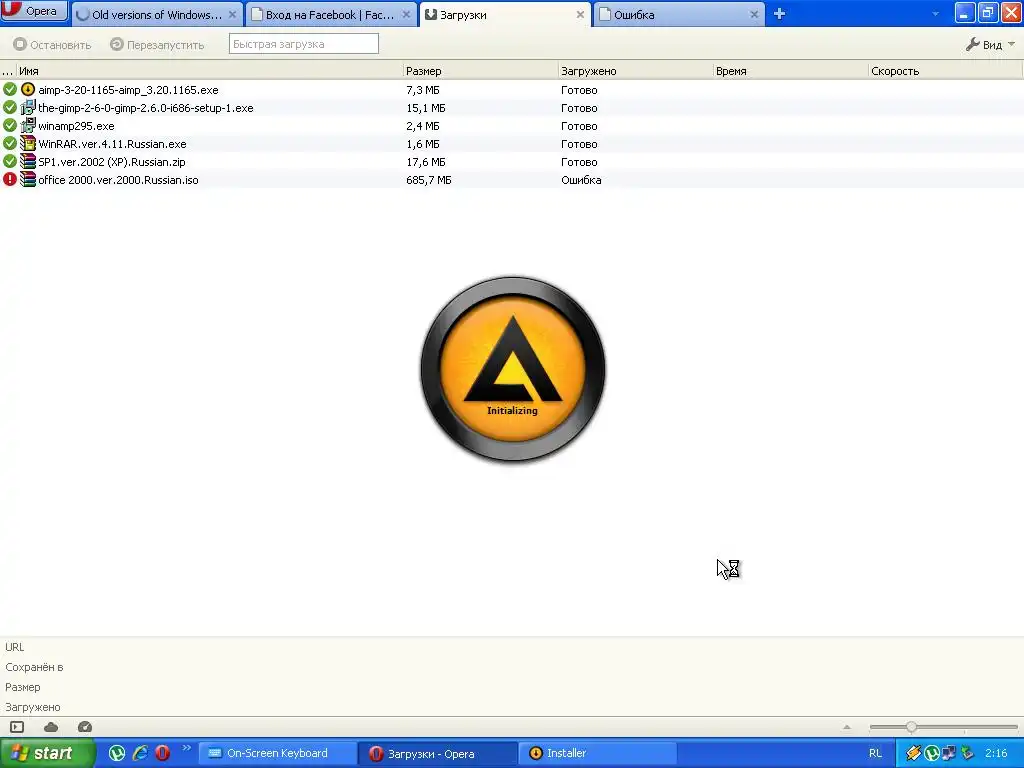Click the Opera Turbo speedometer icon
Screen dimensions: 1024x768
click(85, 727)
